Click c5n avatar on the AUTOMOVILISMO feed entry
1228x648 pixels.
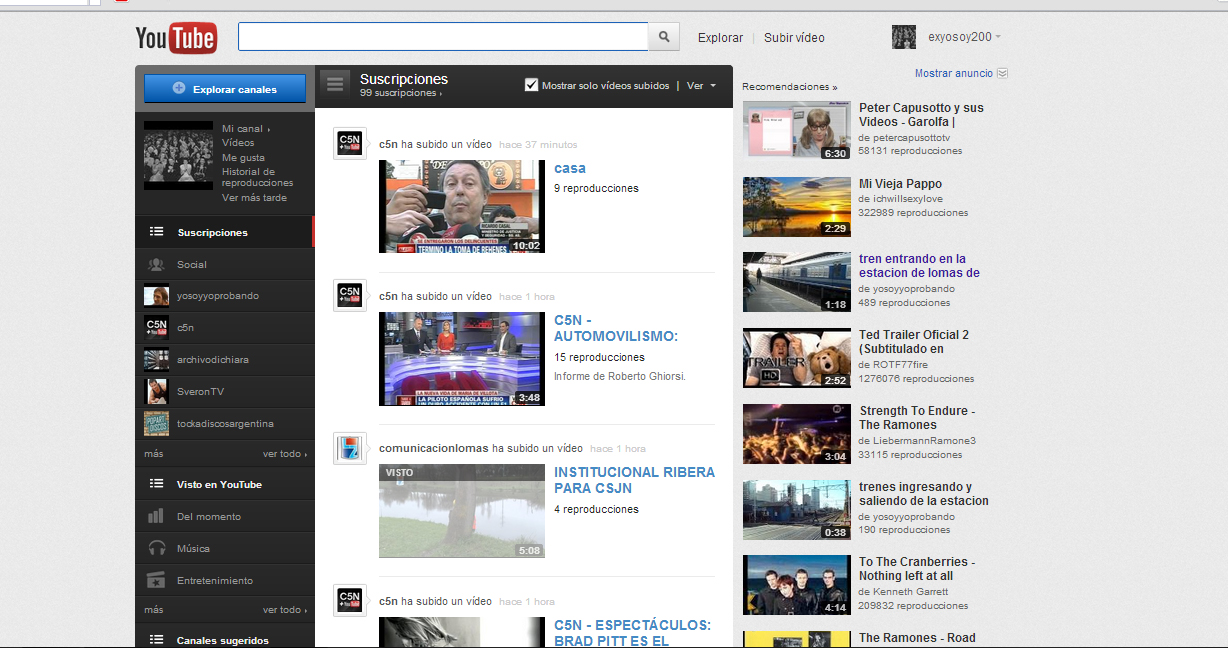[x=350, y=296]
